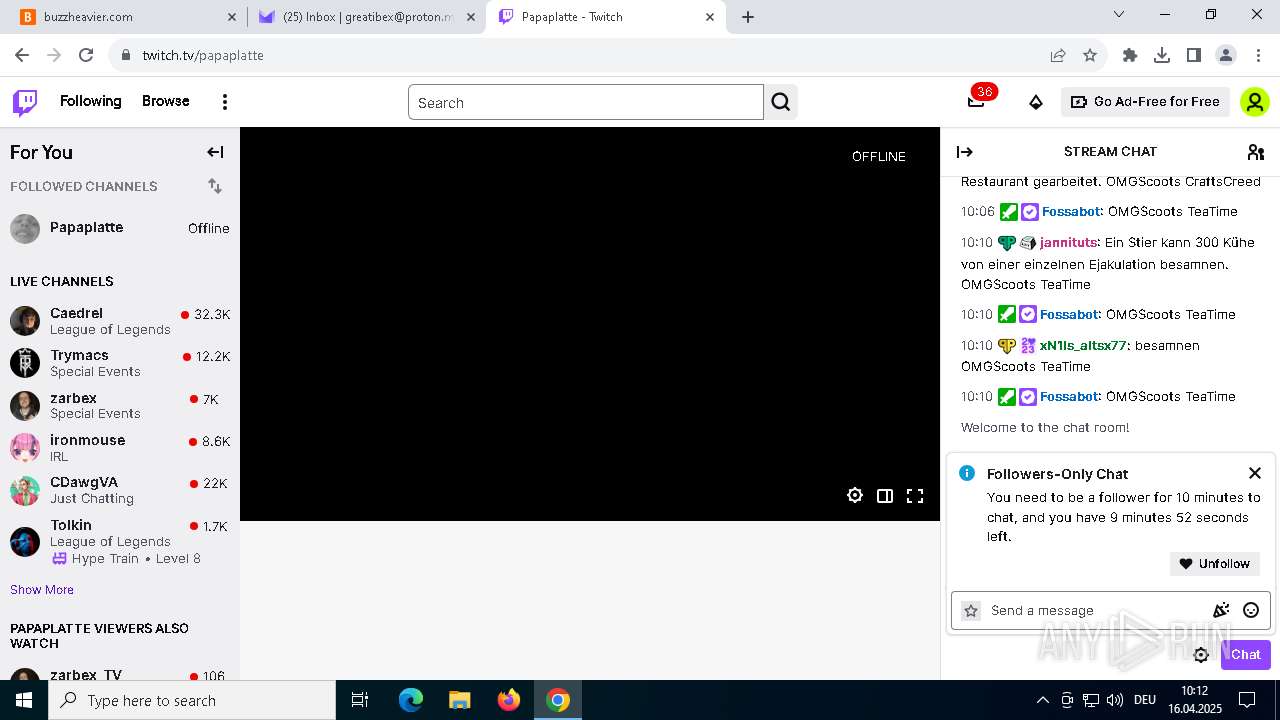Open the zarbex Special Events channel
Screen dimensions: 1280x720
(x=120, y=405)
